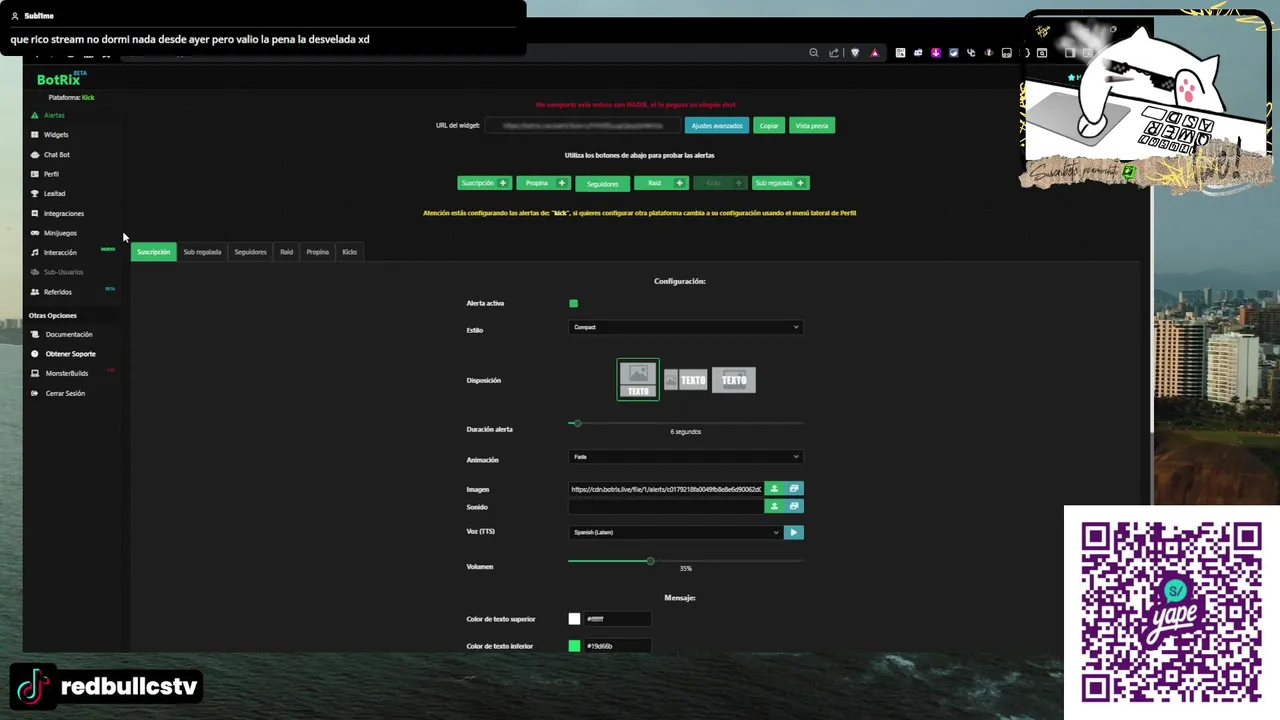The height and width of the screenshot is (720, 1280).
Task: Click the plus icon on Raid test button
Action: 680,183
